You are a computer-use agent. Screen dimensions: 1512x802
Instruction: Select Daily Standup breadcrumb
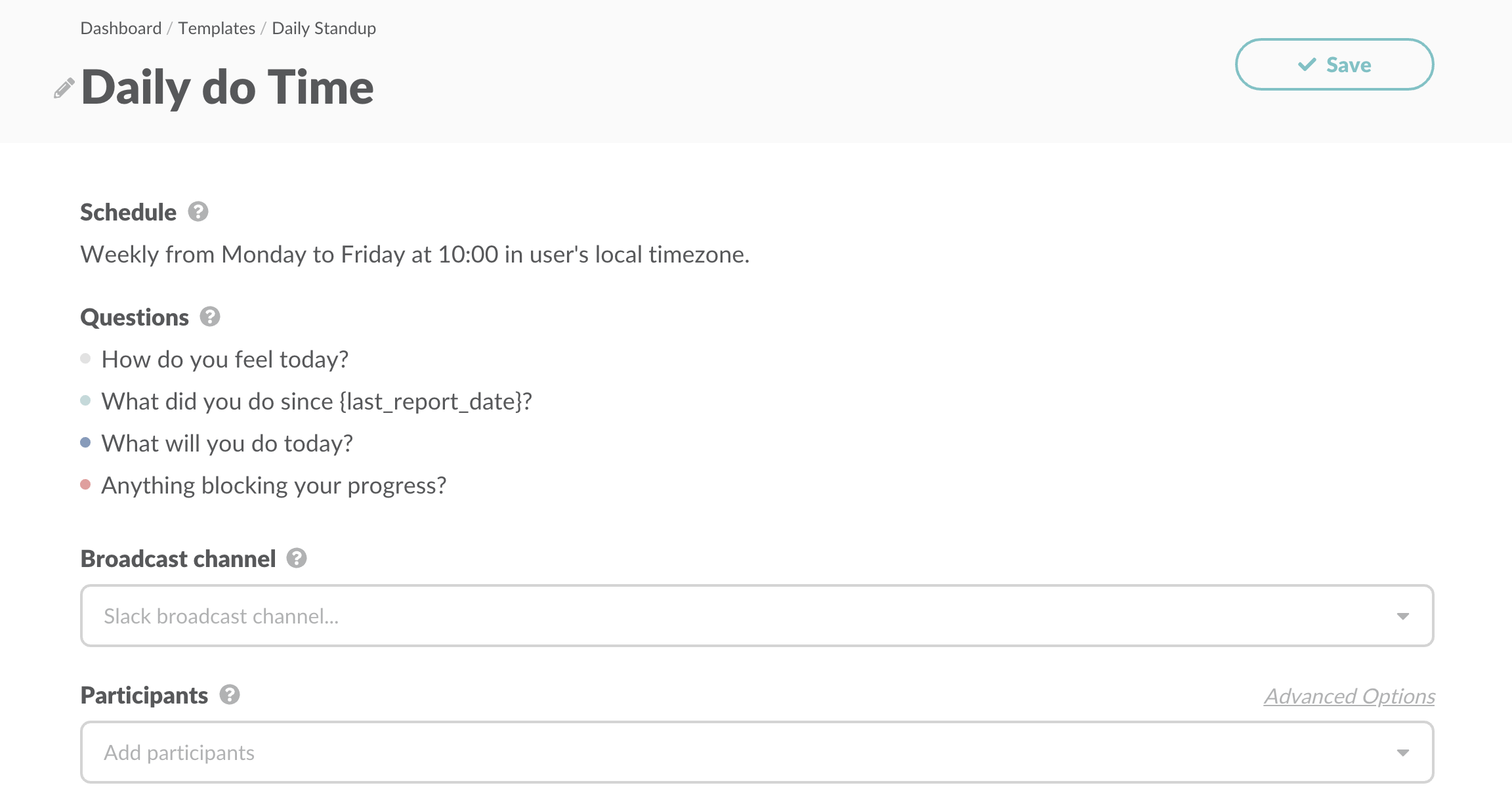pyautogui.click(x=324, y=28)
